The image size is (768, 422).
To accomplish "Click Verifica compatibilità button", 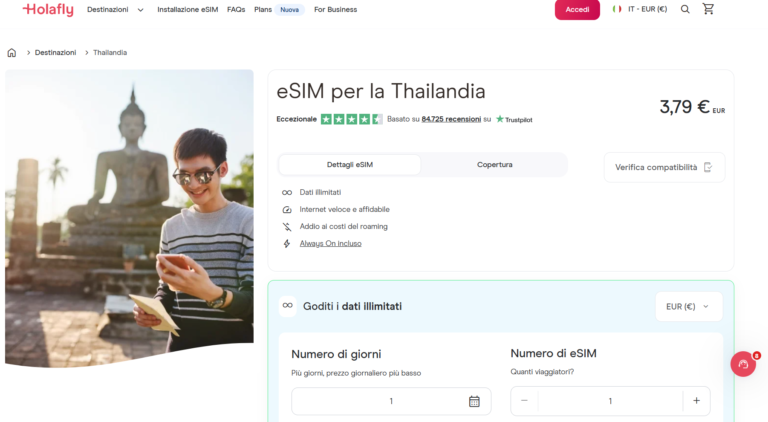I will click(664, 167).
